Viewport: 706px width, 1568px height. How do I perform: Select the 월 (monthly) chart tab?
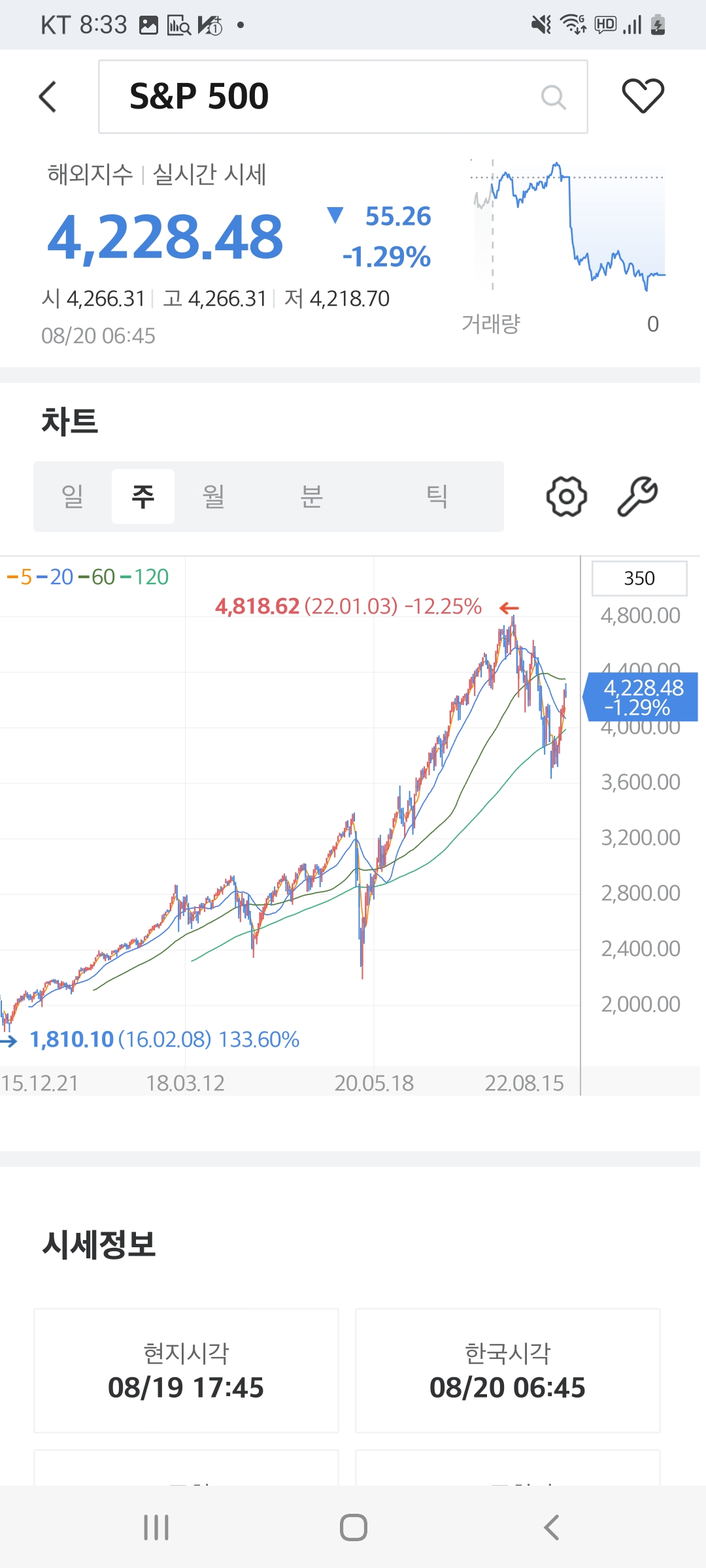(214, 497)
